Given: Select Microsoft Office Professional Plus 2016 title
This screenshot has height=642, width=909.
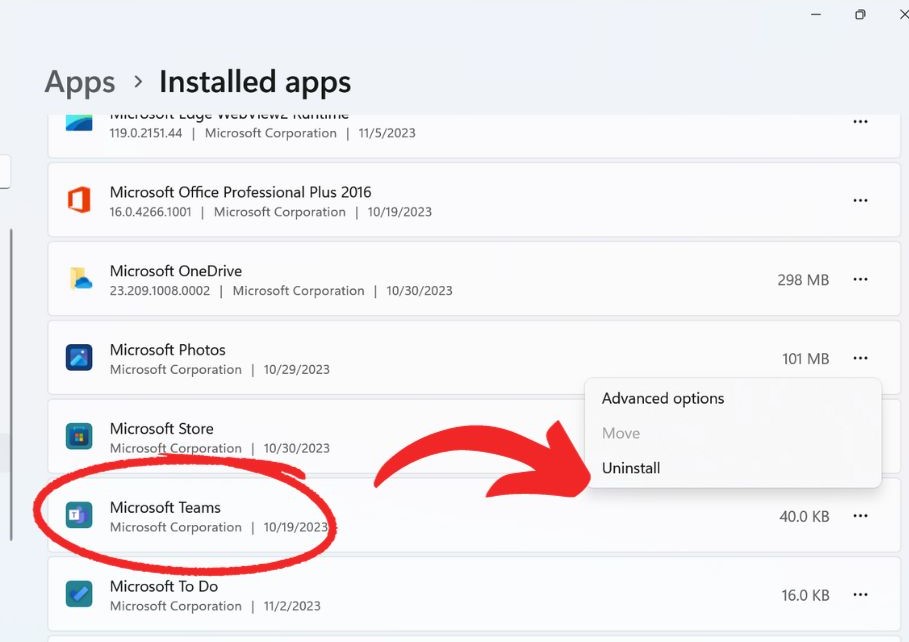Looking at the screenshot, I should pos(241,192).
